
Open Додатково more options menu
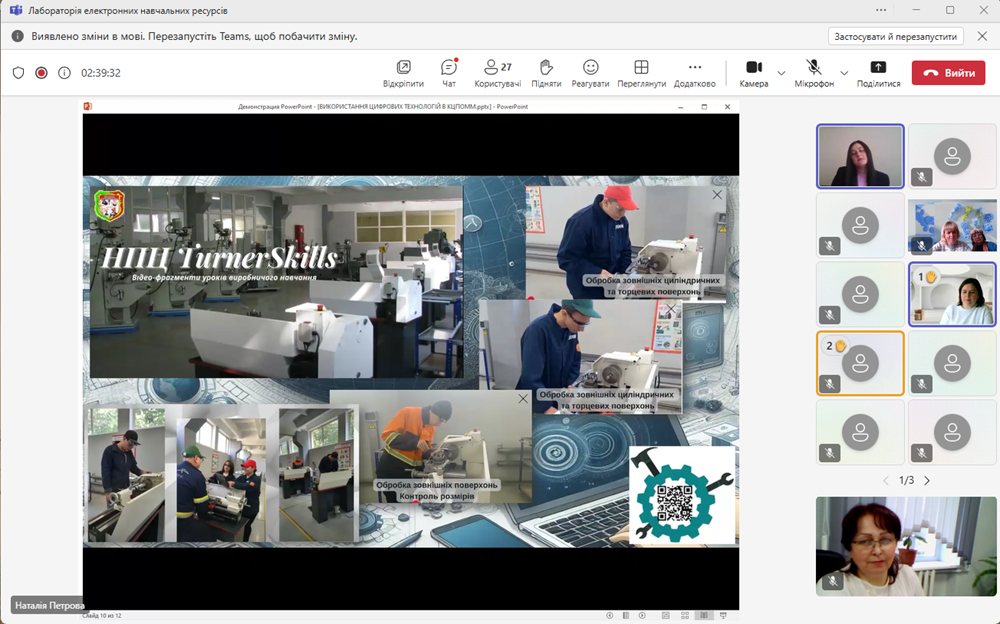tap(695, 72)
